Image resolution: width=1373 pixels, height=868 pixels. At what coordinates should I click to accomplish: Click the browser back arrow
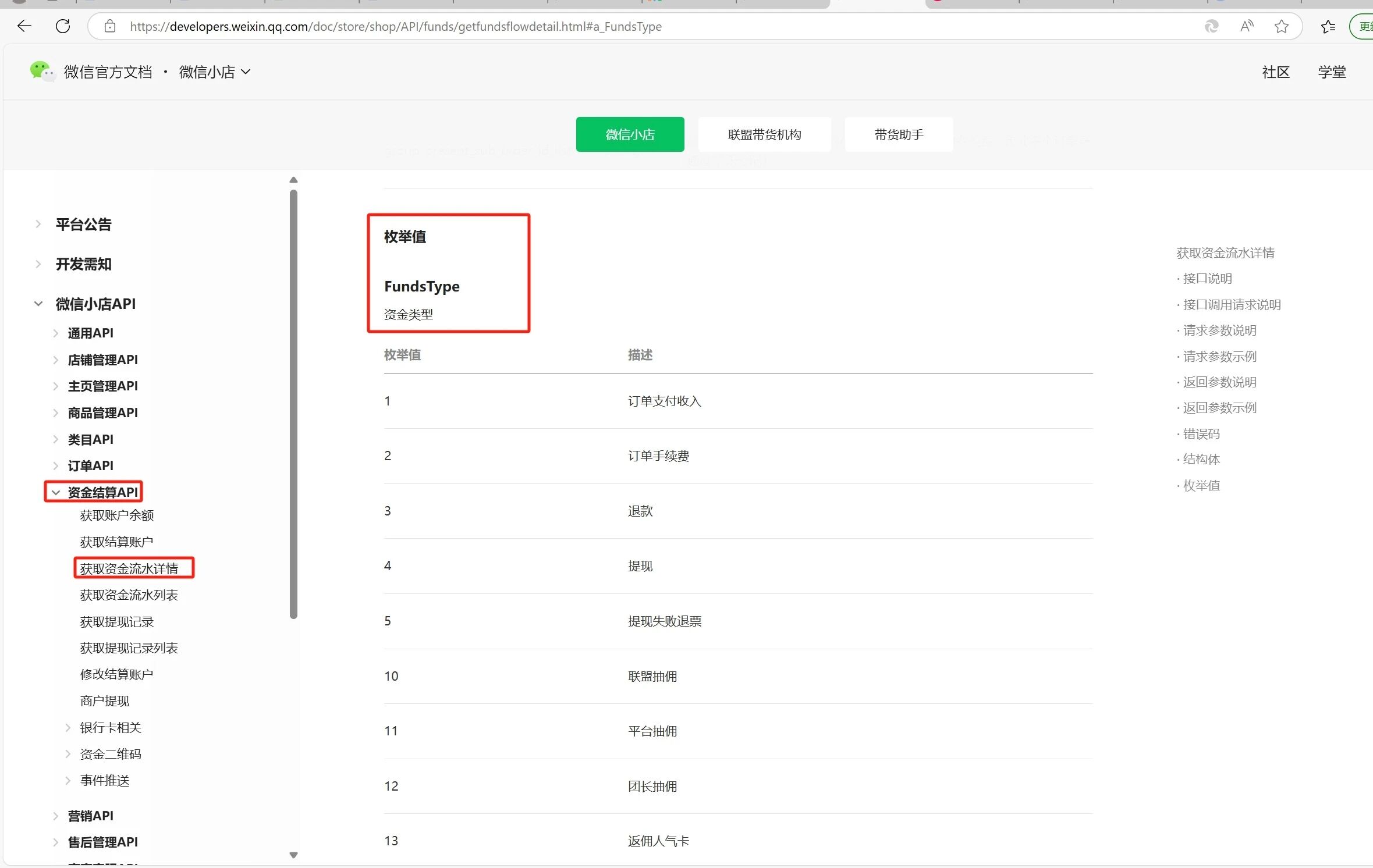point(24,26)
